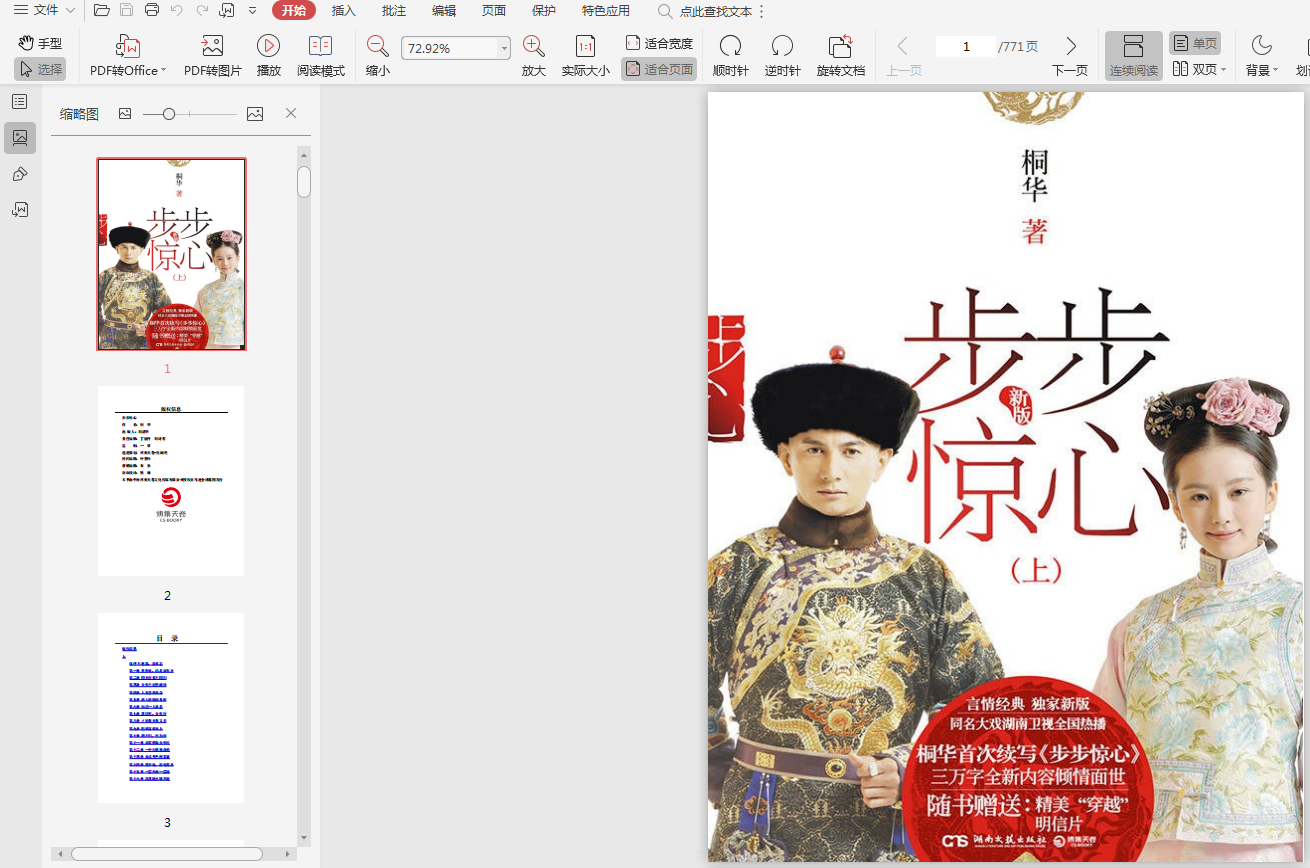Close the 缩略图 panel

291,114
